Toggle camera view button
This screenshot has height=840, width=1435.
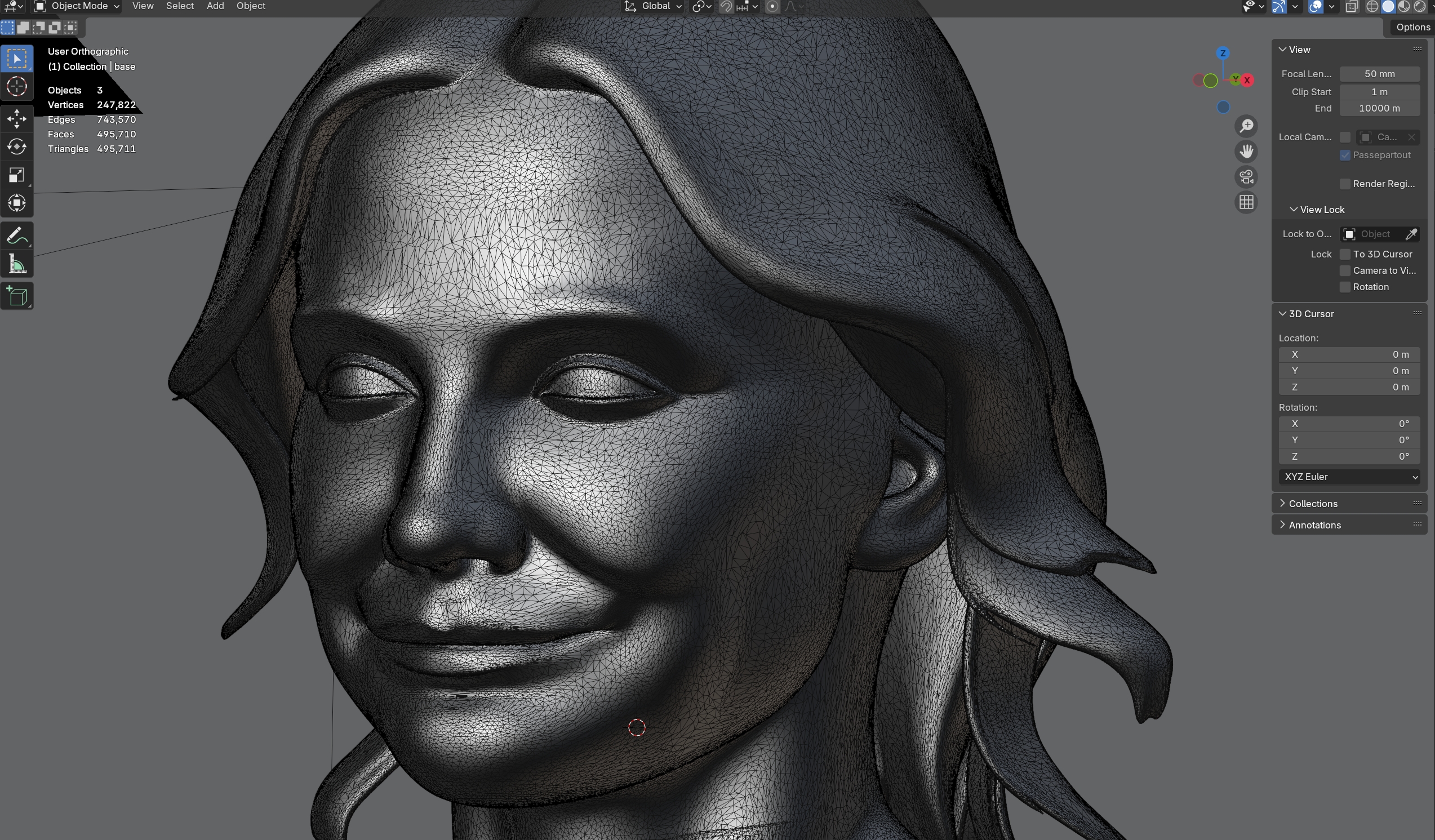click(1246, 177)
